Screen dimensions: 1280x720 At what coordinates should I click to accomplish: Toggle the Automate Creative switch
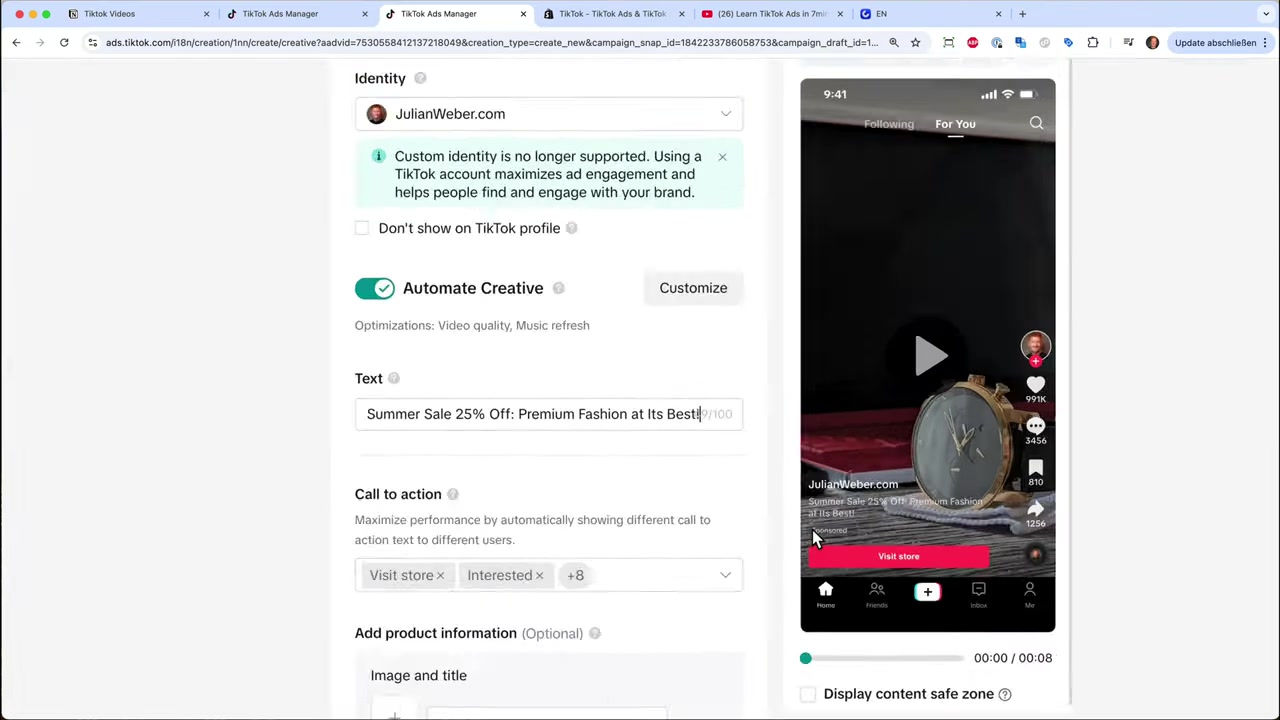point(375,288)
